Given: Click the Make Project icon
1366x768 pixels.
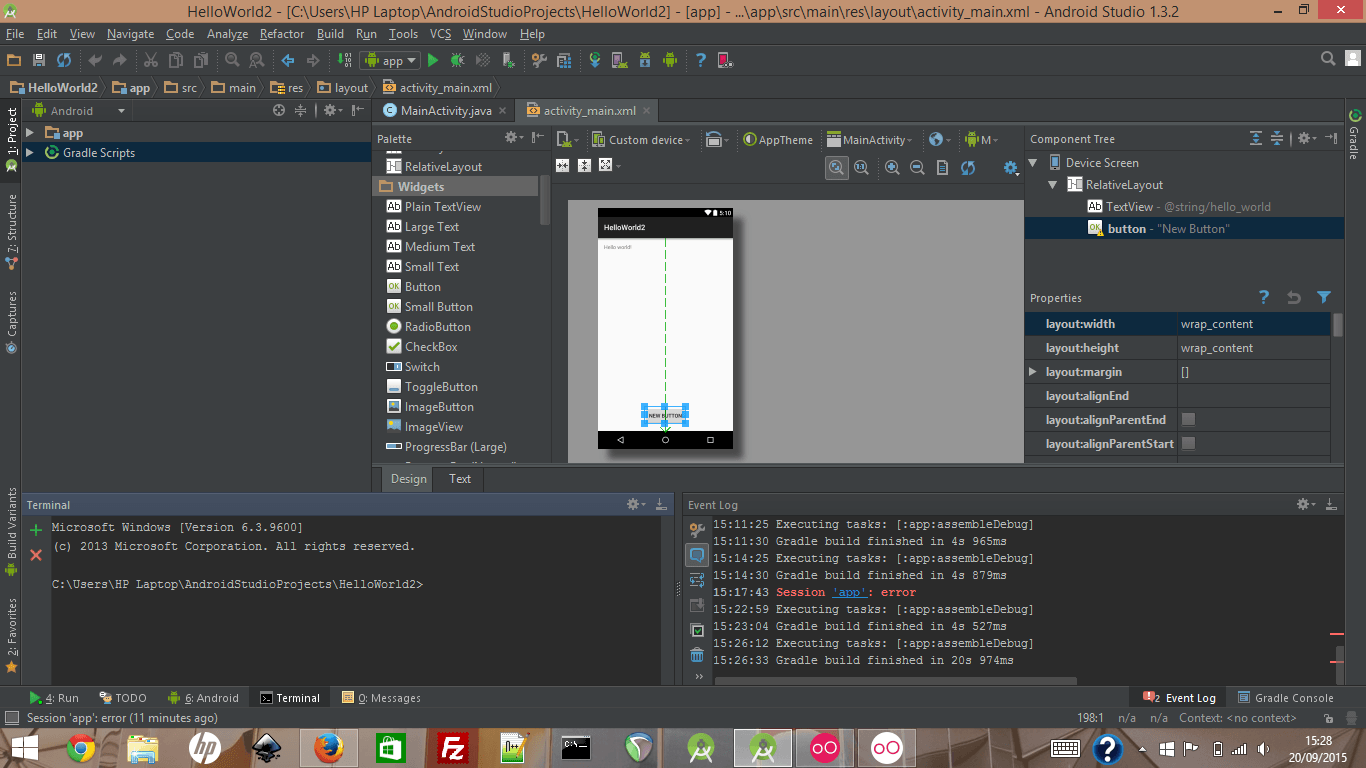Looking at the screenshot, I should [346, 61].
